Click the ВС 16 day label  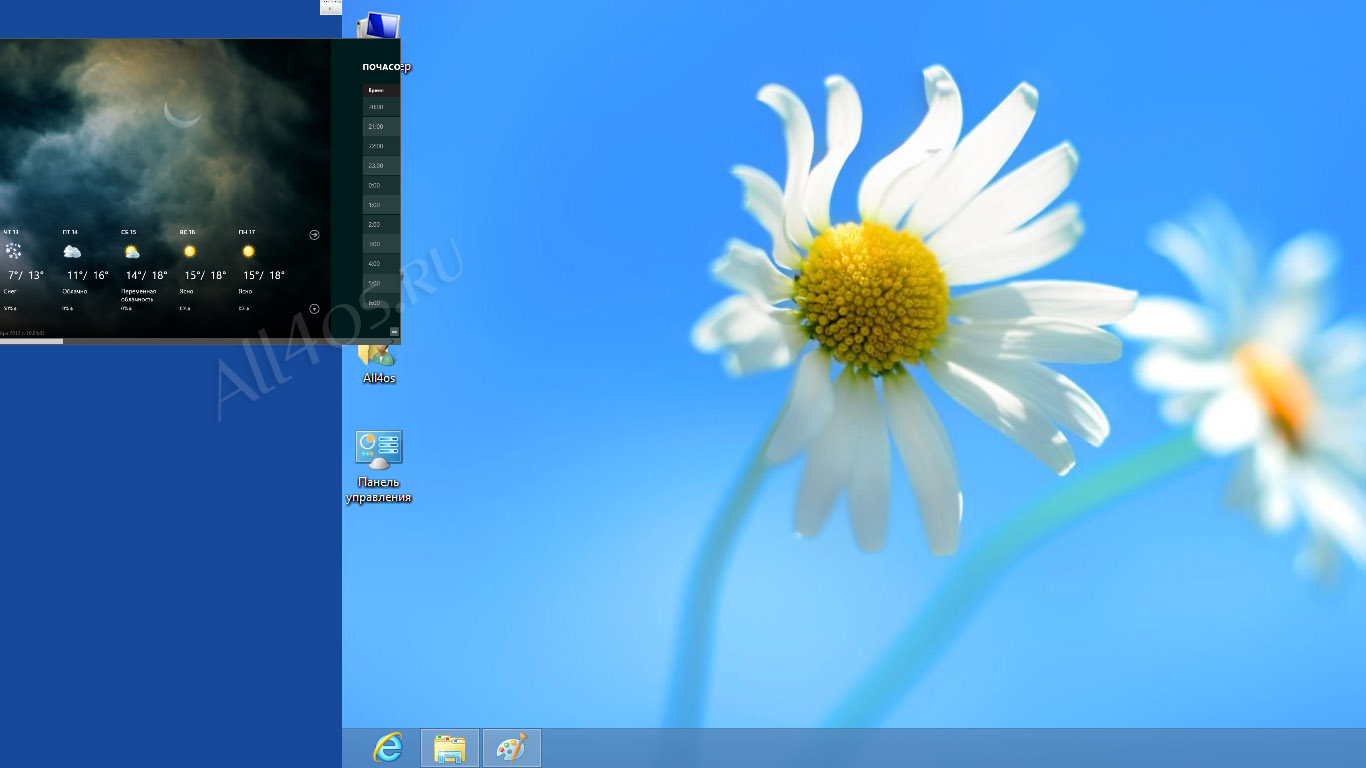(x=187, y=232)
